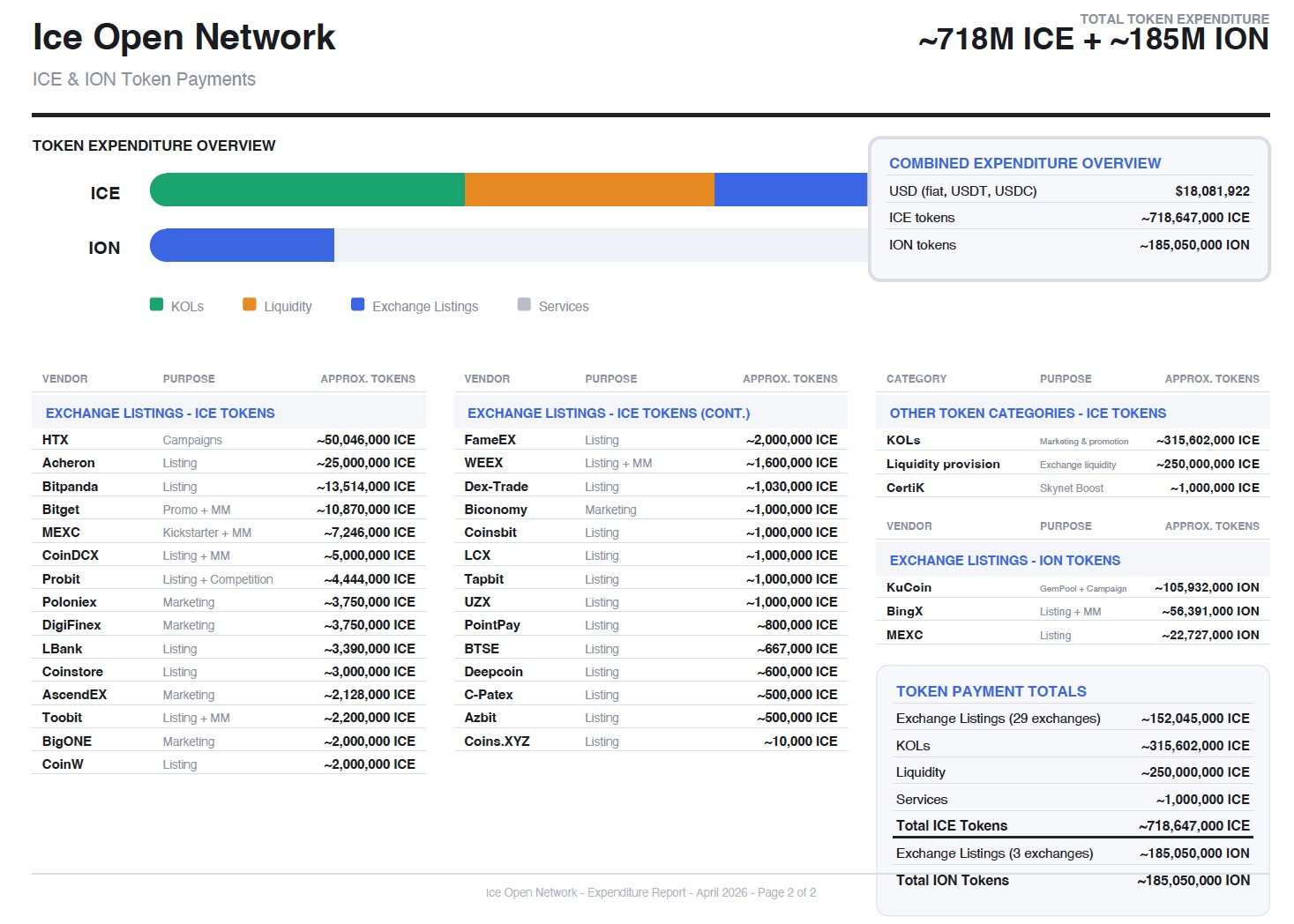Open the Exchange Listings - ION Tokens heading
The width and height of the screenshot is (1294, 924).
[x=1004, y=560]
